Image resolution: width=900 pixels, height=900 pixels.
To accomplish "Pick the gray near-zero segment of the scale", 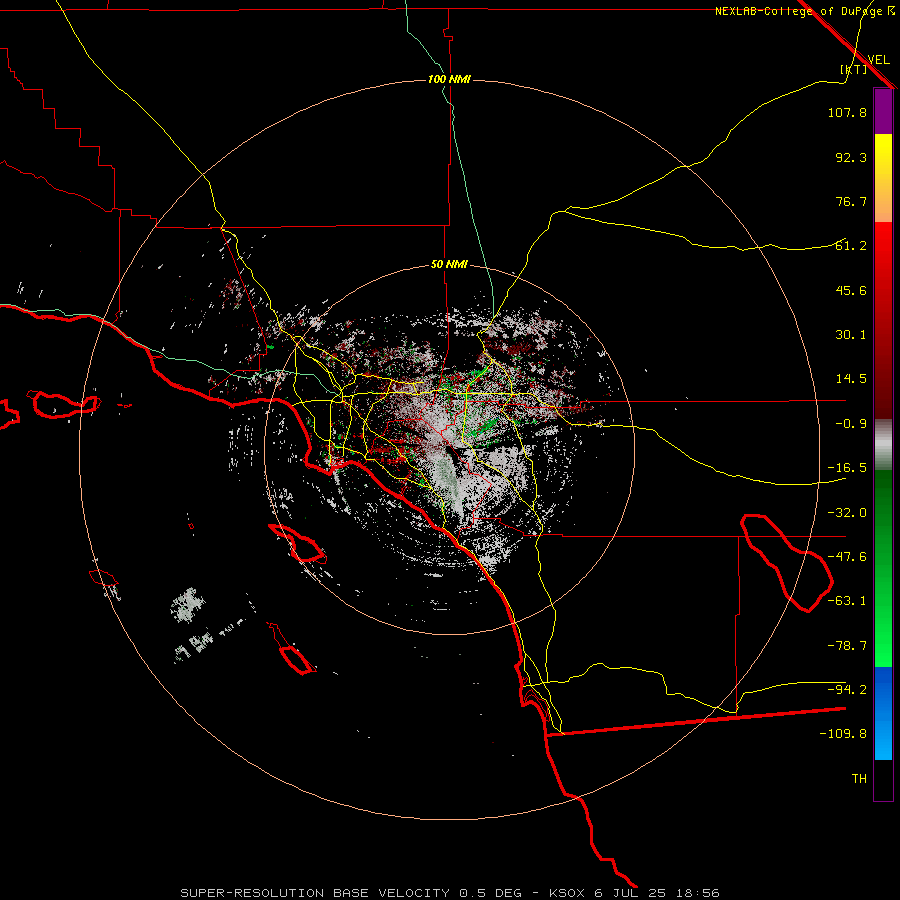I will [x=883, y=444].
